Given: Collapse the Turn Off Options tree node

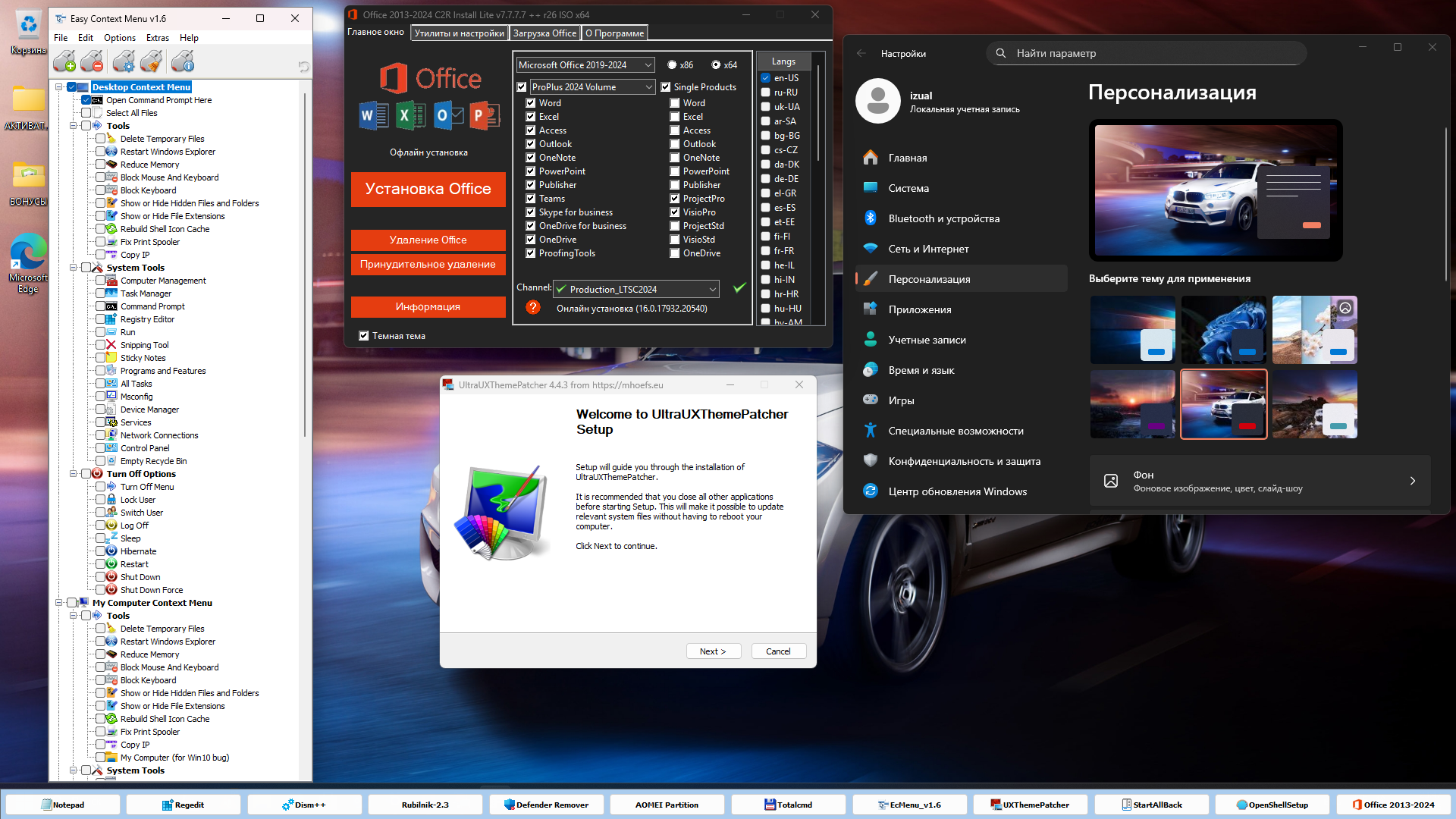Looking at the screenshot, I should click(x=74, y=474).
